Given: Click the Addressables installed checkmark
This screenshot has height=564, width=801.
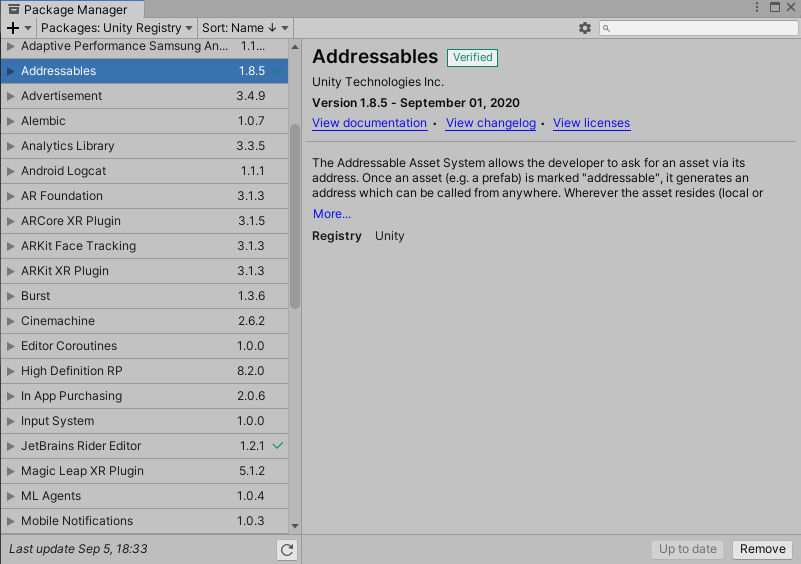Looking at the screenshot, I should pos(278,70).
